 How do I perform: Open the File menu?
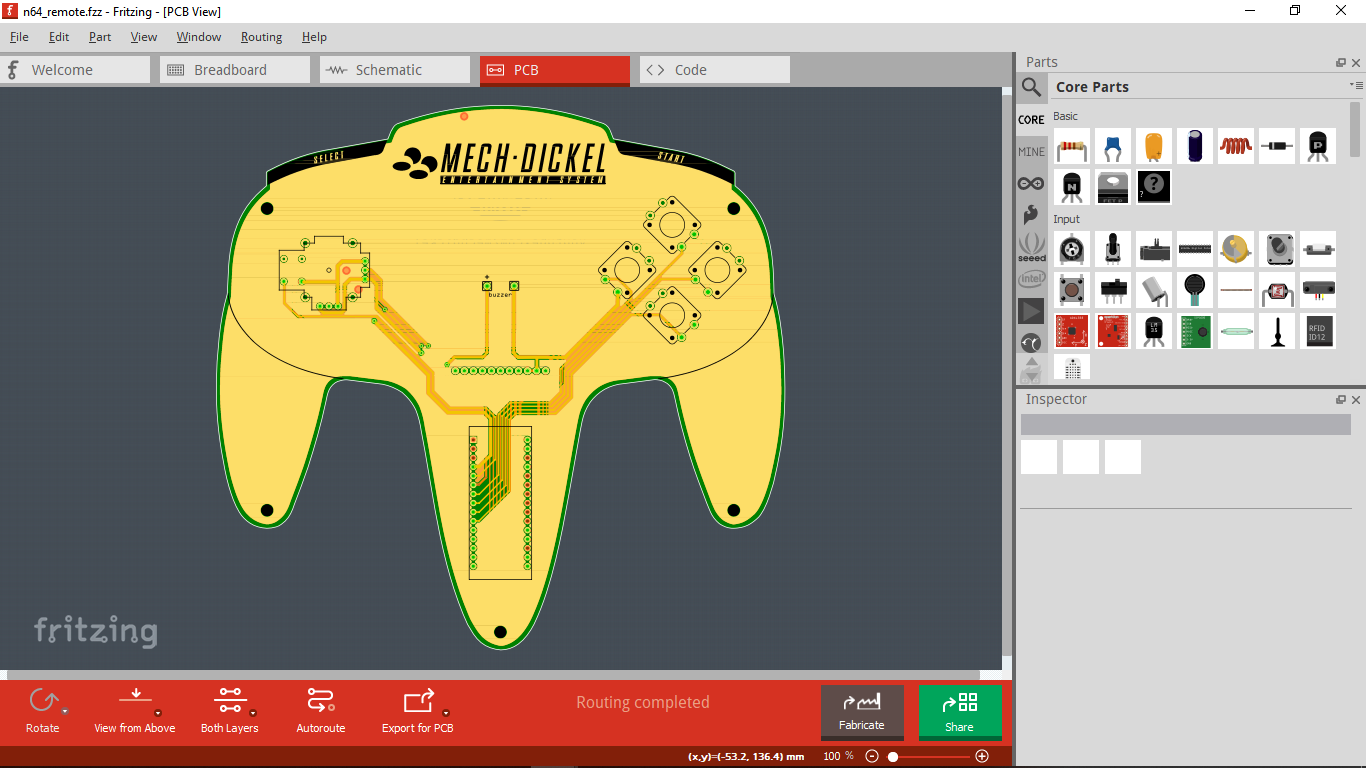[x=19, y=37]
